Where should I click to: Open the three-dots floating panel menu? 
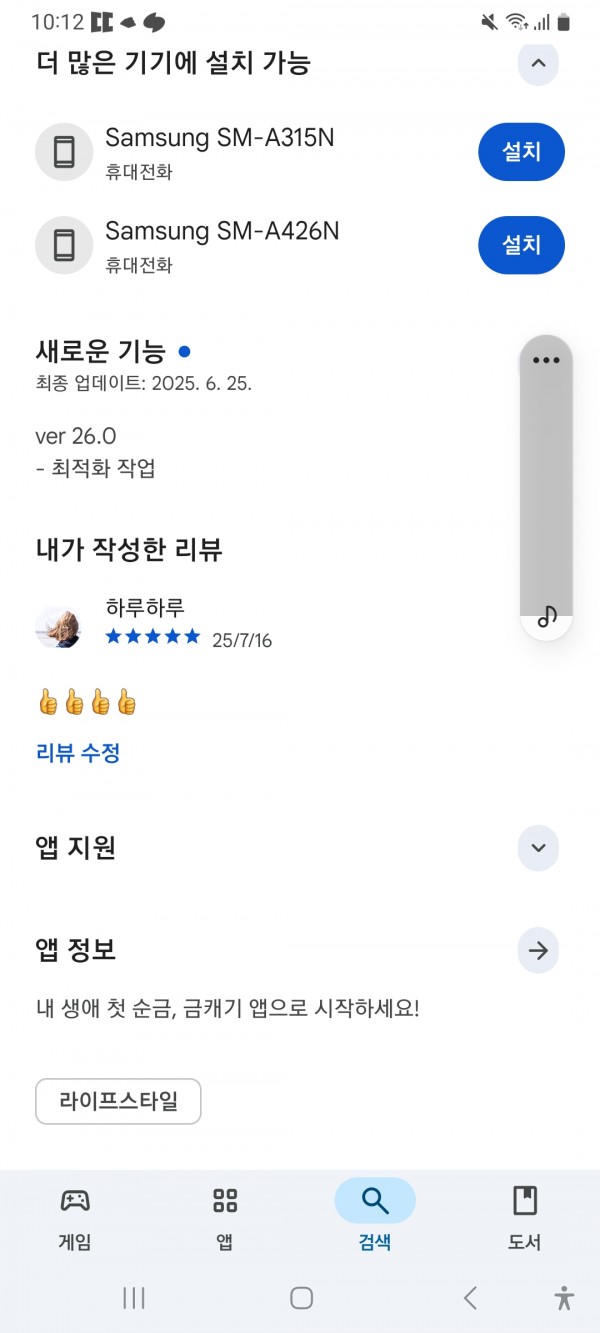click(546, 360)
